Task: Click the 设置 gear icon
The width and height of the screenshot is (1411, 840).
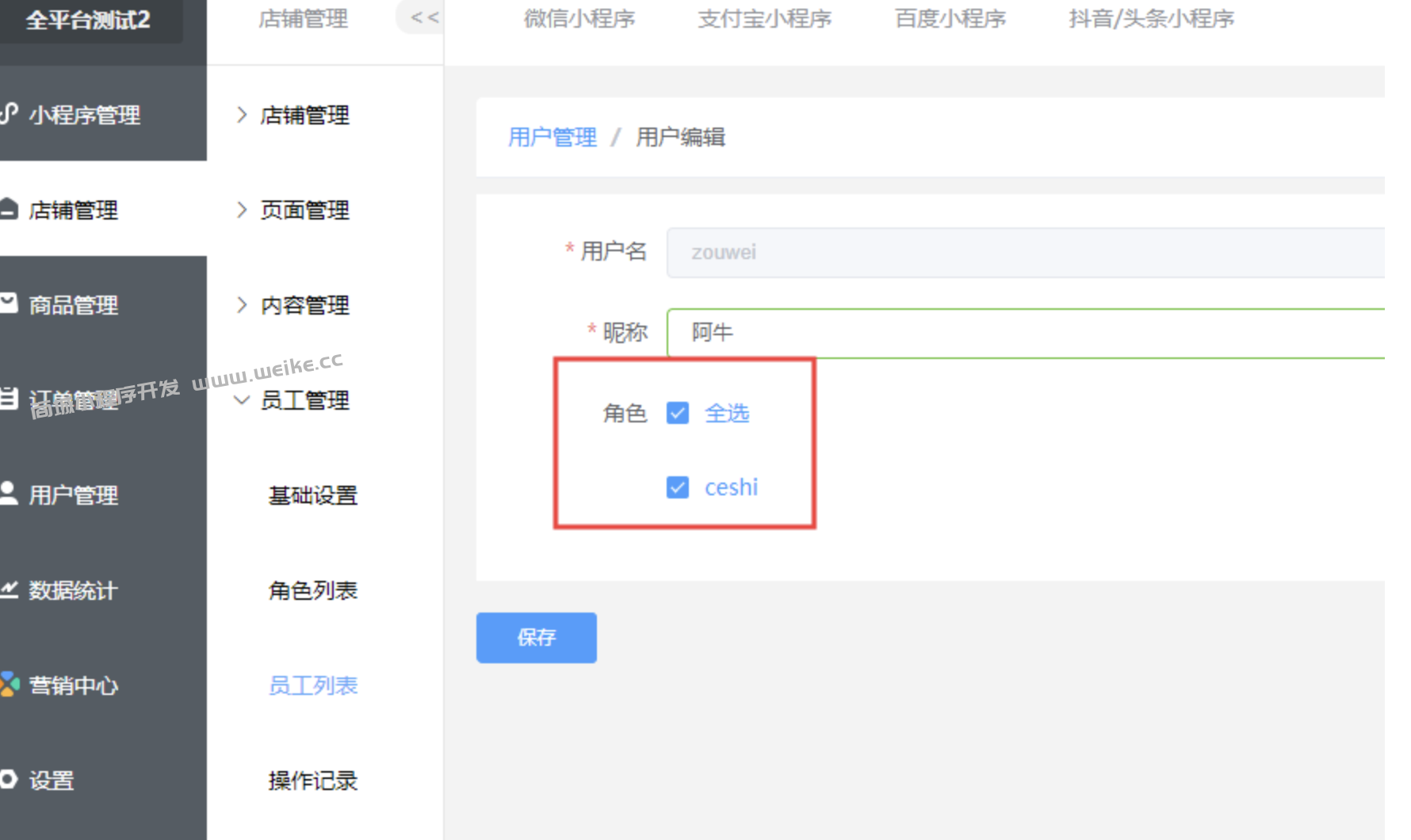Action: [9, 779]
